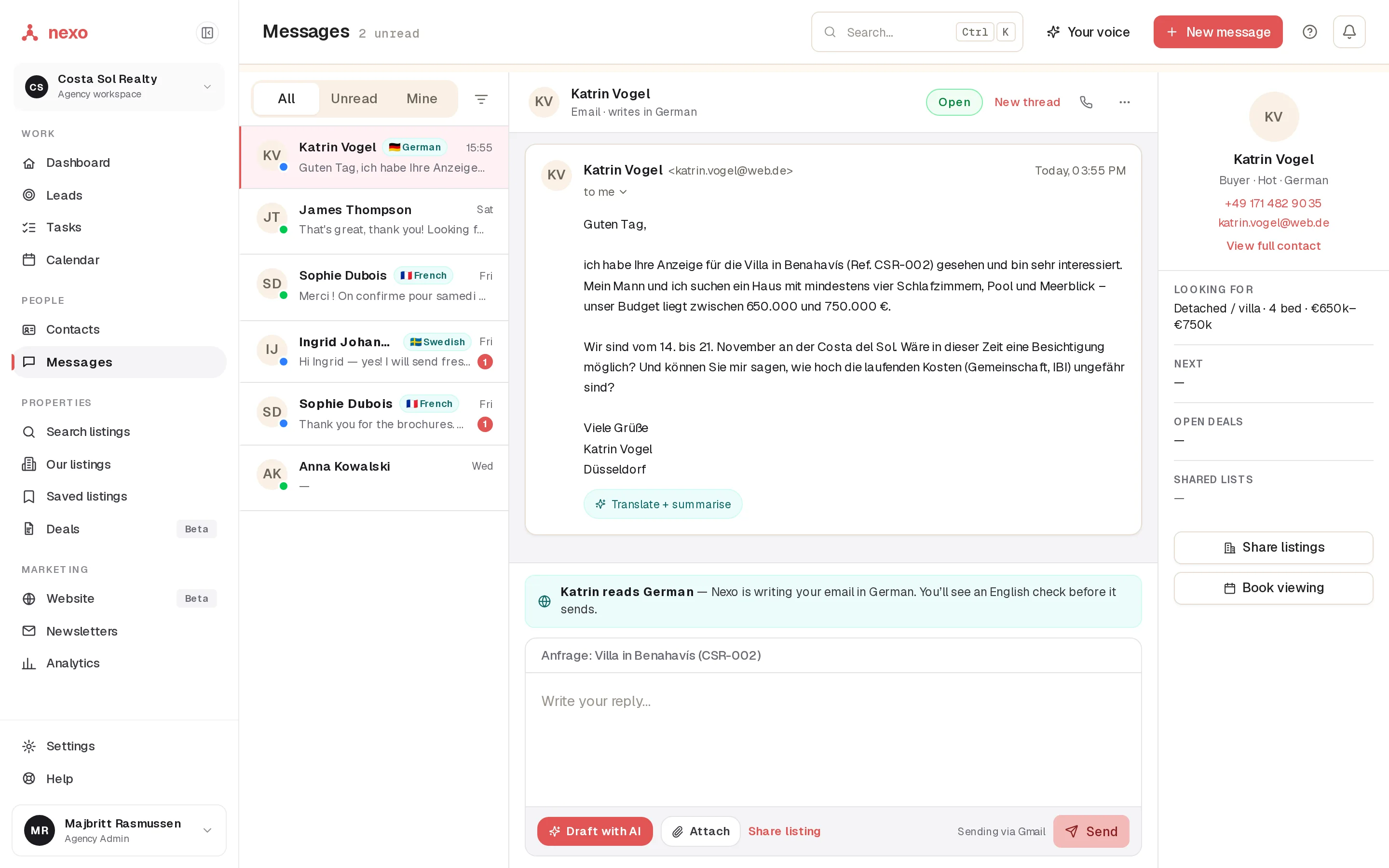Screen dimensions: 1389x868
Task: Open Contacts in the sidebar
Action: pyautogui.click(x=119, y=329)
